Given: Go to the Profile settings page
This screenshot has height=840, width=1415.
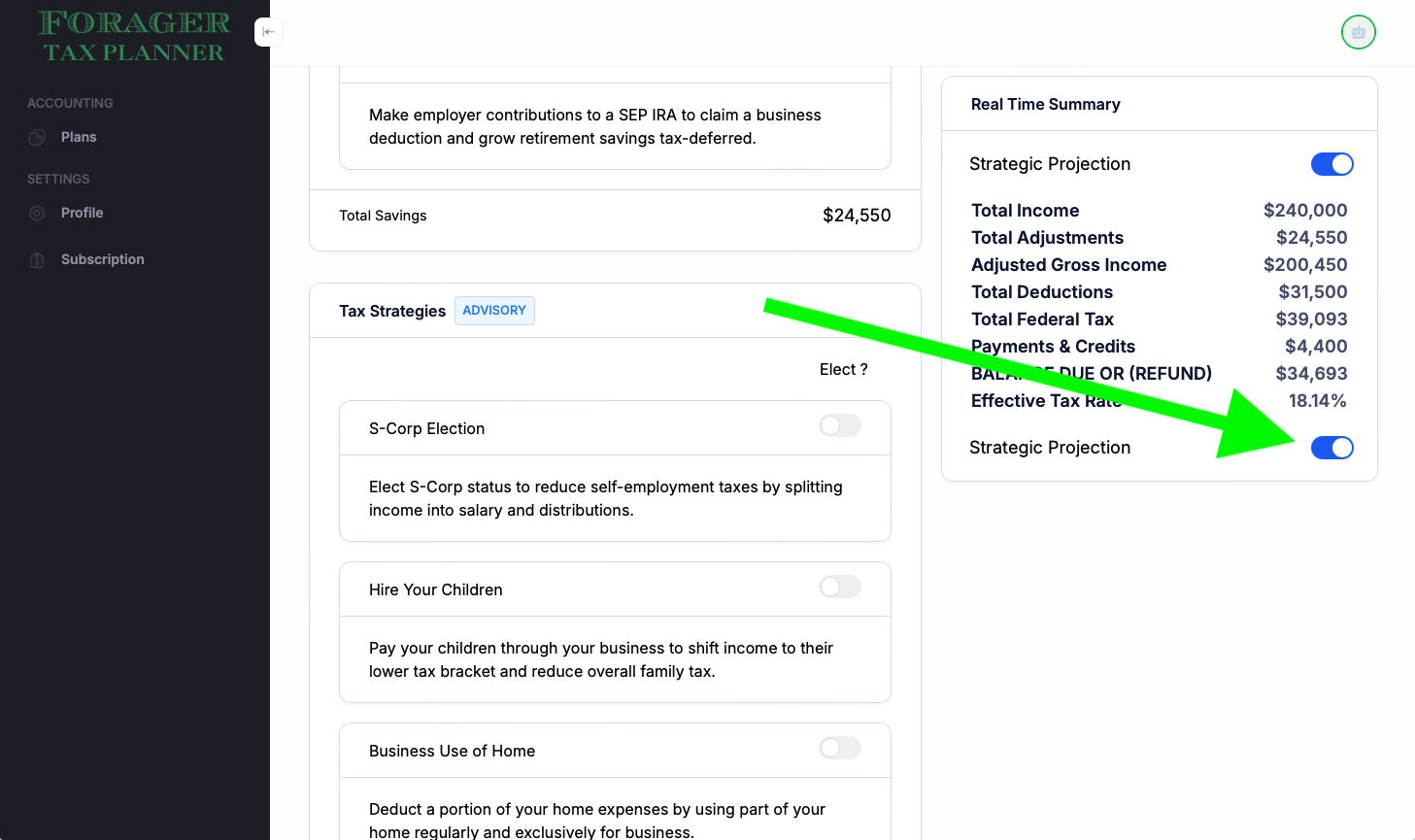Looking at the screenshot, I should [x=82, y=213].
